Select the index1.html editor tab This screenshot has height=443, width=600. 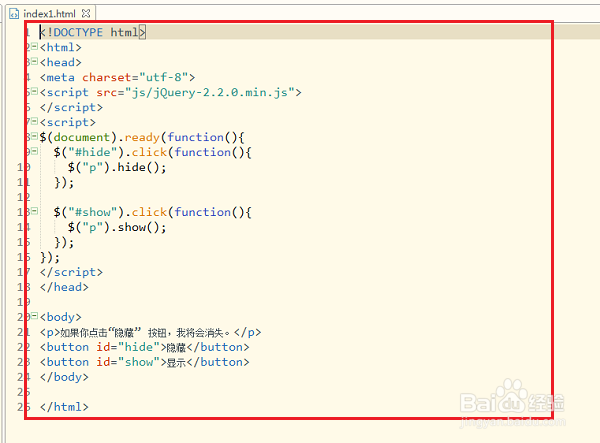pyautogui.click(x=50, y=14)
